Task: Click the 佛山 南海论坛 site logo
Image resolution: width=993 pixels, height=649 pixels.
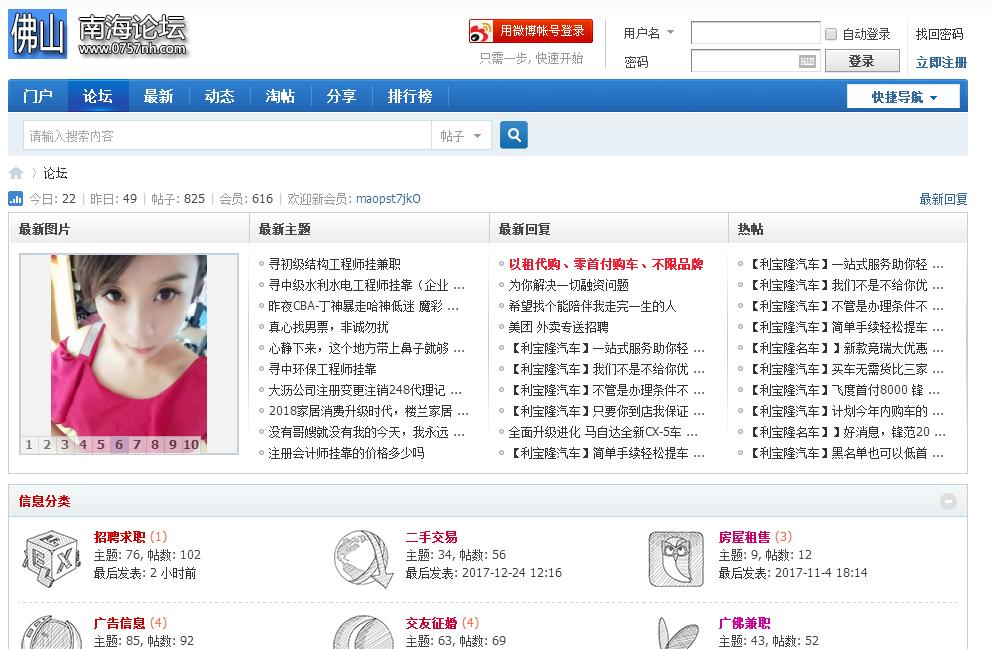Action: [x=99, y=34]
